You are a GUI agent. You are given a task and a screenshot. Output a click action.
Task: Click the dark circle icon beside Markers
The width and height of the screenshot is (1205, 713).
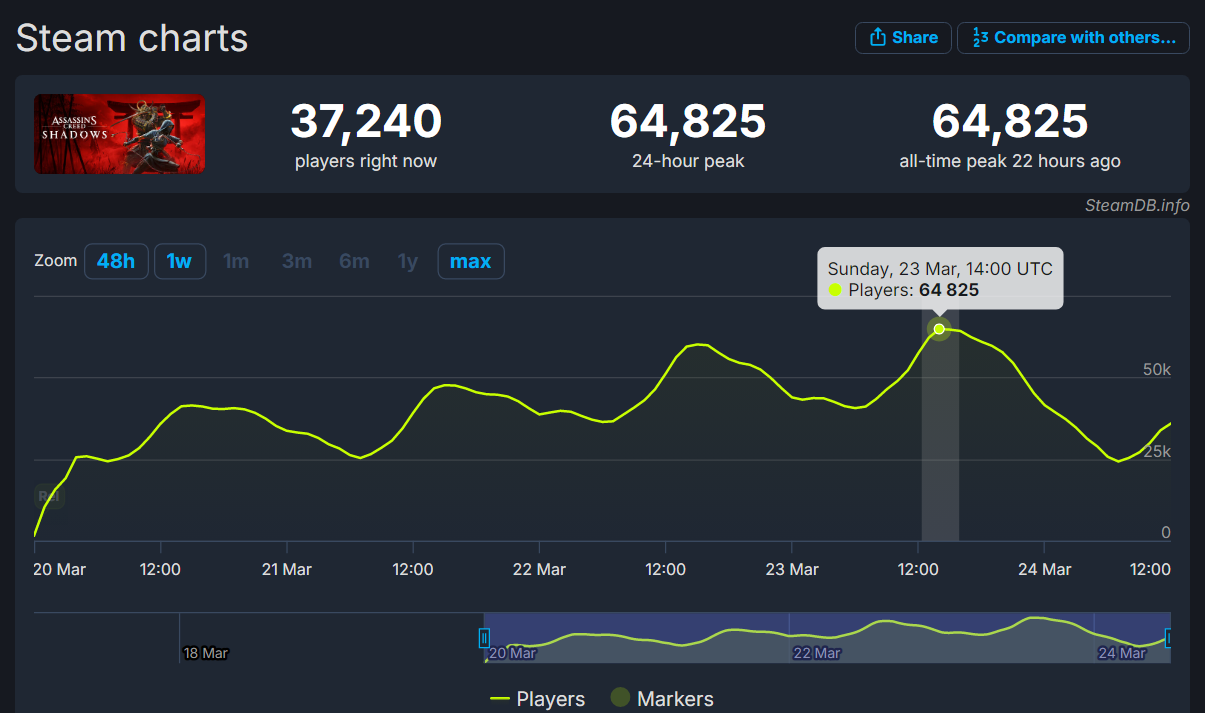point(620,698)
